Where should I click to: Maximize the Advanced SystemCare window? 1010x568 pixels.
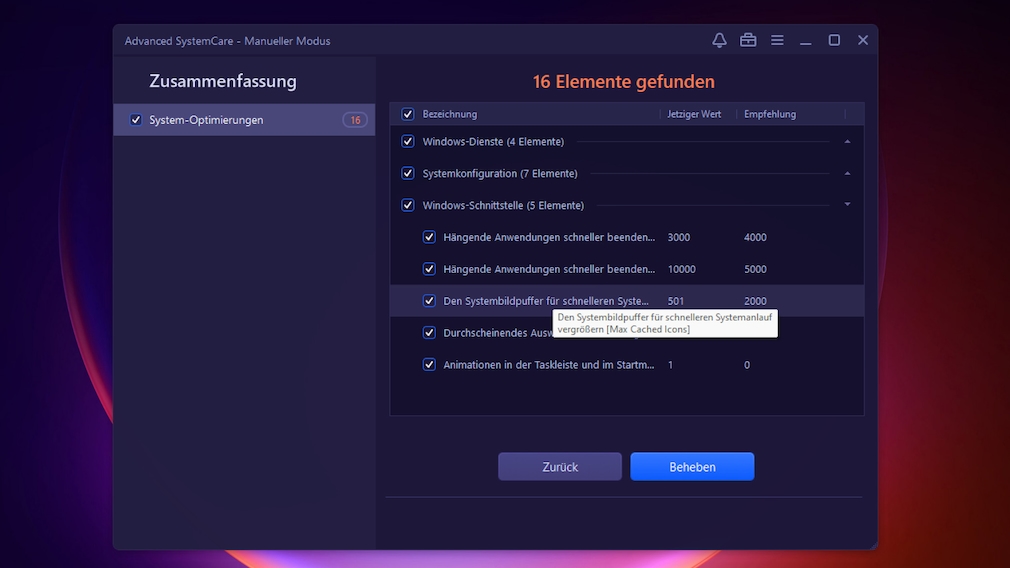pos(834,40)
